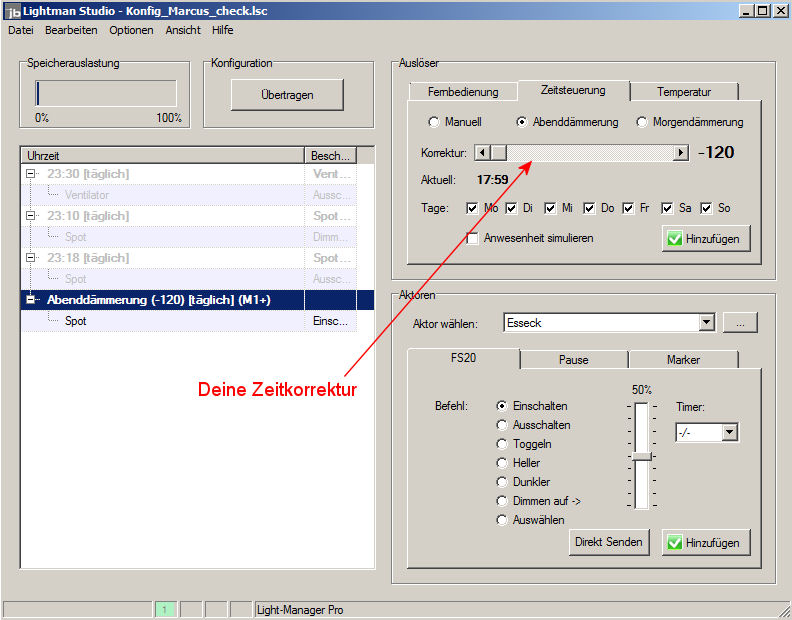The image size is (792, 620).
Task: Click the left arrow of the Korrektur scrollbar
Action: pyautogui.click(x=483, y=153)
